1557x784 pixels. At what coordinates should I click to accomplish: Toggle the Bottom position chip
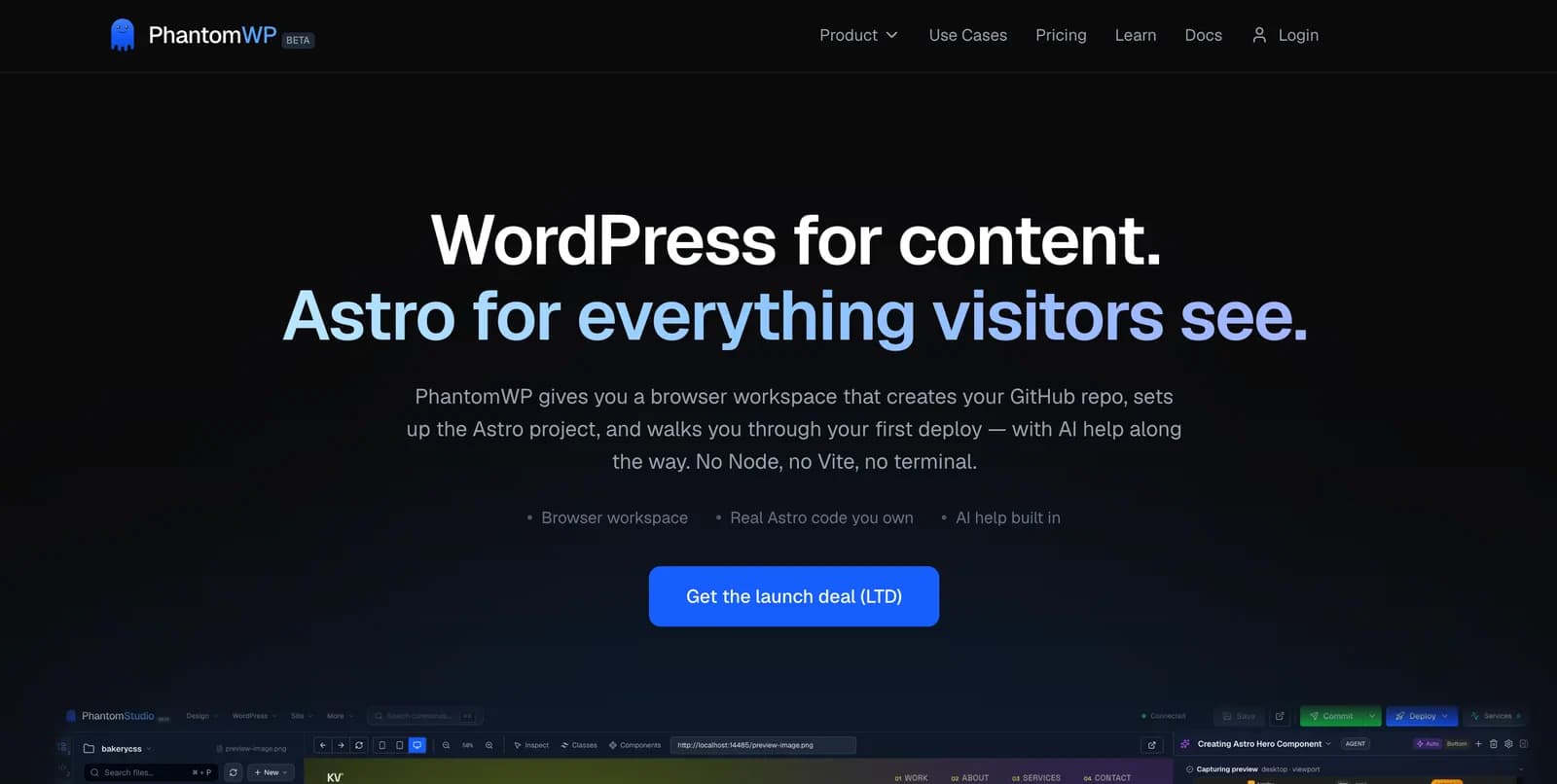pyautogui.click(x=1457, y=744)
